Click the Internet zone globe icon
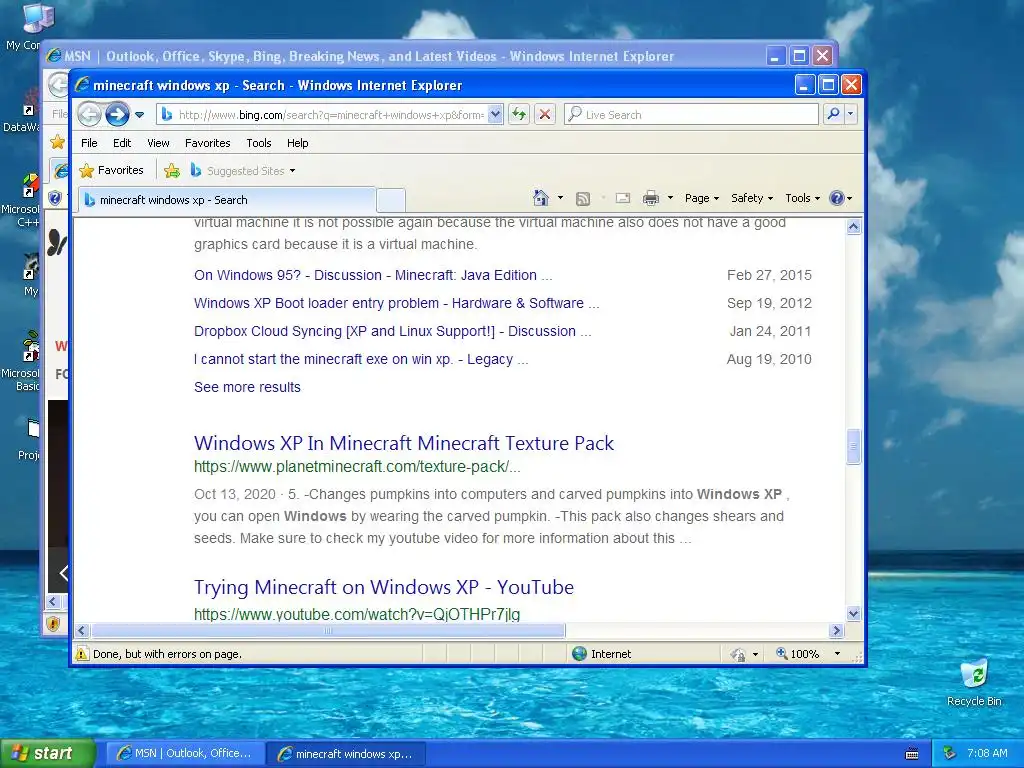This screenshot has height=768, width=1024. [x=579, y=654]
